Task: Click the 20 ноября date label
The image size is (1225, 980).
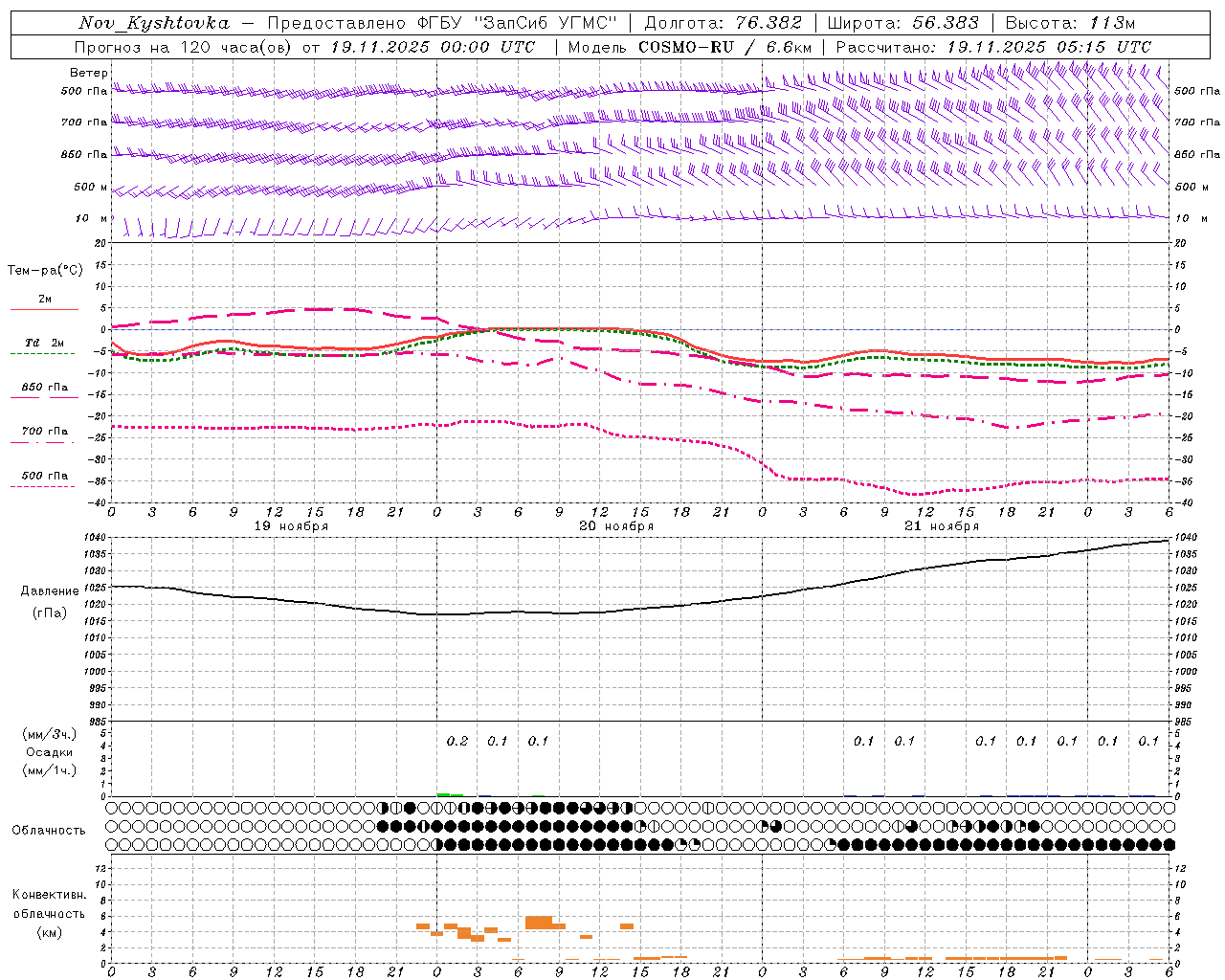Action: pyautogui.click(x=616, y=526)
